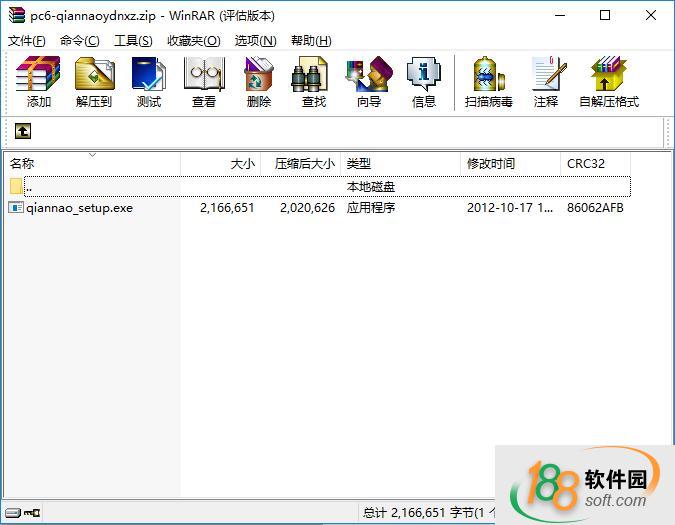Open the 收藏夹(O) favorites menu
Image resolution: width=675 pixels, height=525 pixels.
(x=193, y=40)
